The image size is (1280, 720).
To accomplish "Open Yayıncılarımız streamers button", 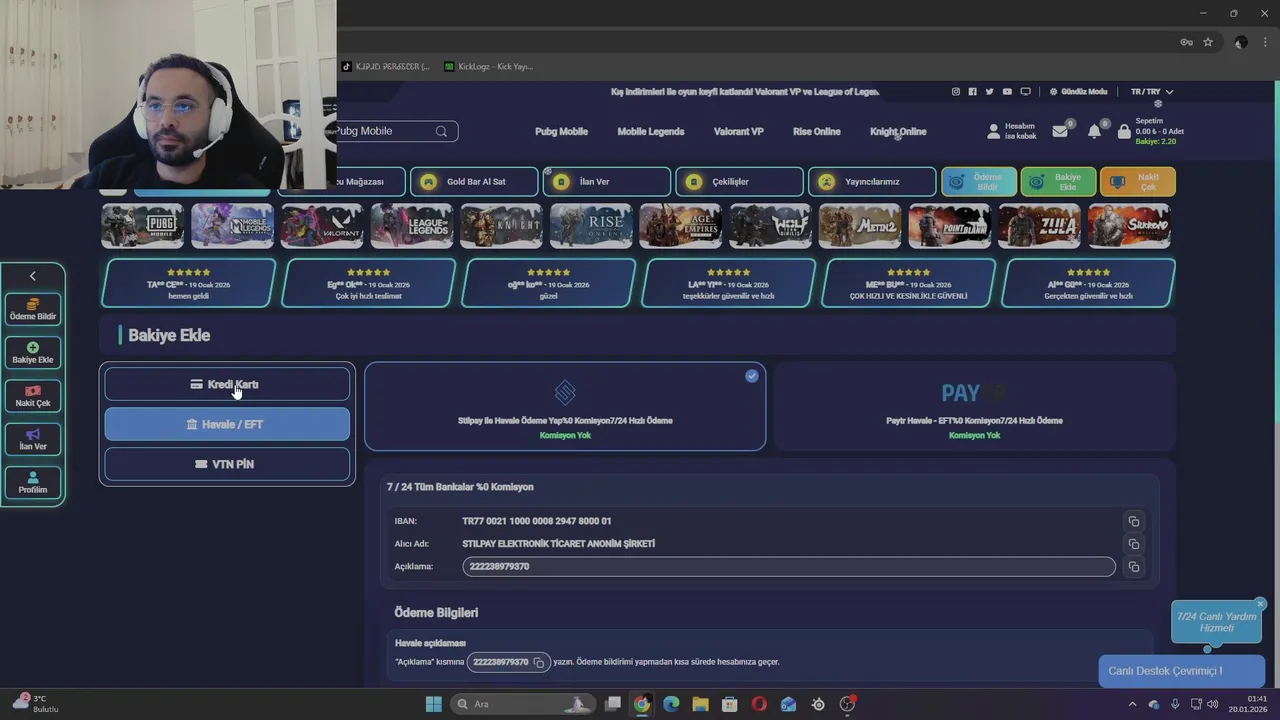I will (x=872, y=182).
